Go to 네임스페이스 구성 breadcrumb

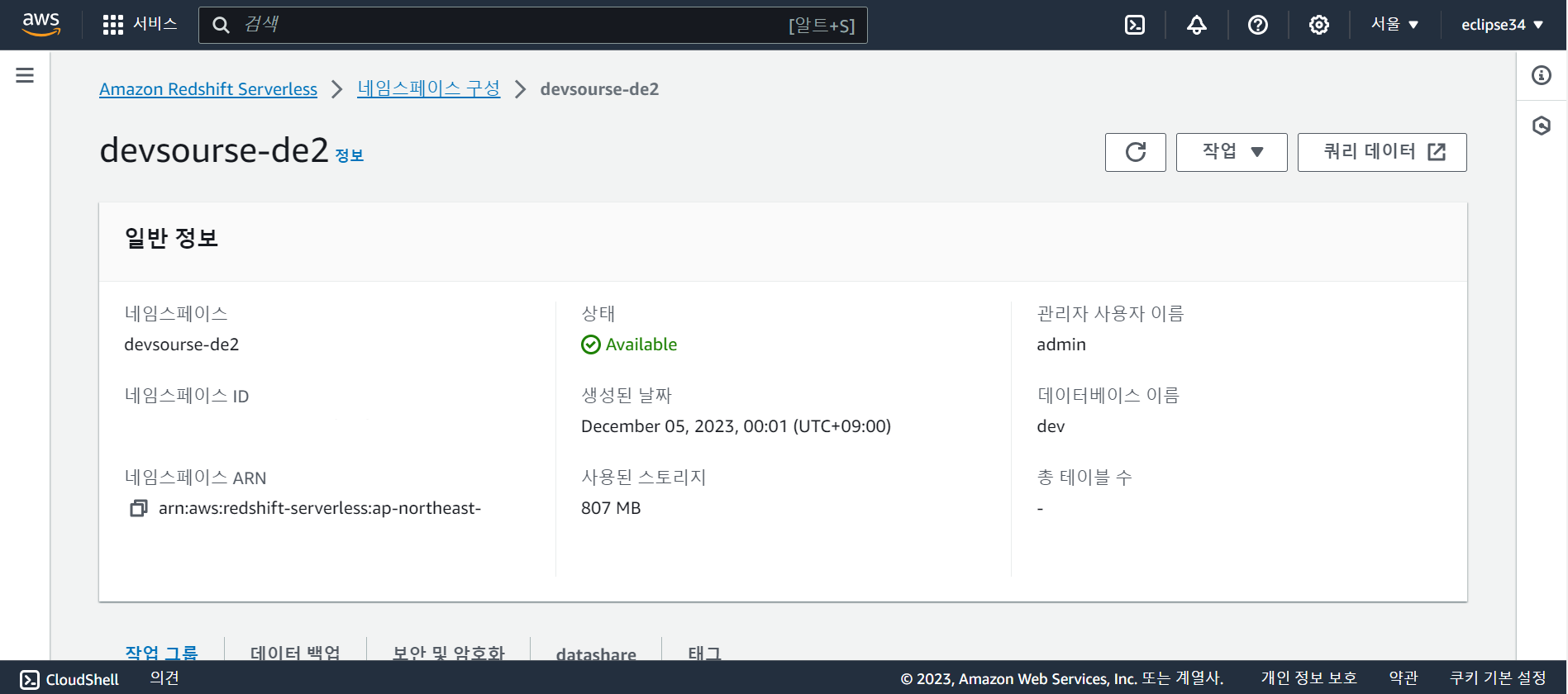coord(428,88)
